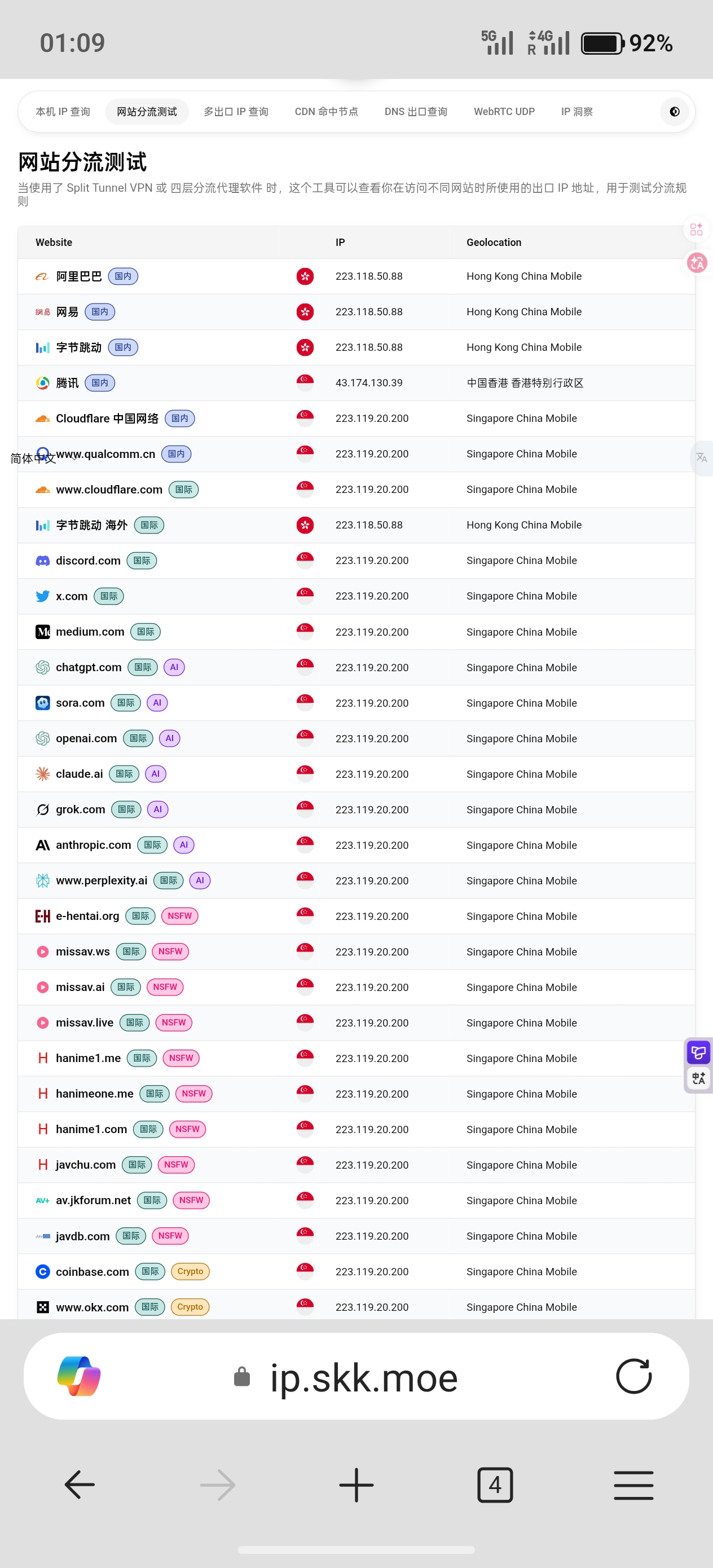Click the Website column header
The height and width of the screenshot is (1568, 713).
54,243
